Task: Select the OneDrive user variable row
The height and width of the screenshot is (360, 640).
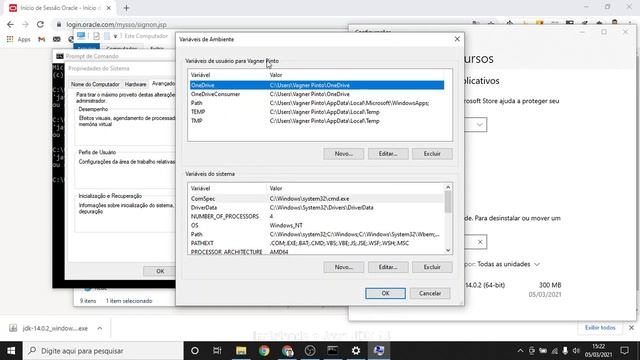Action: [x=317, y=85]
